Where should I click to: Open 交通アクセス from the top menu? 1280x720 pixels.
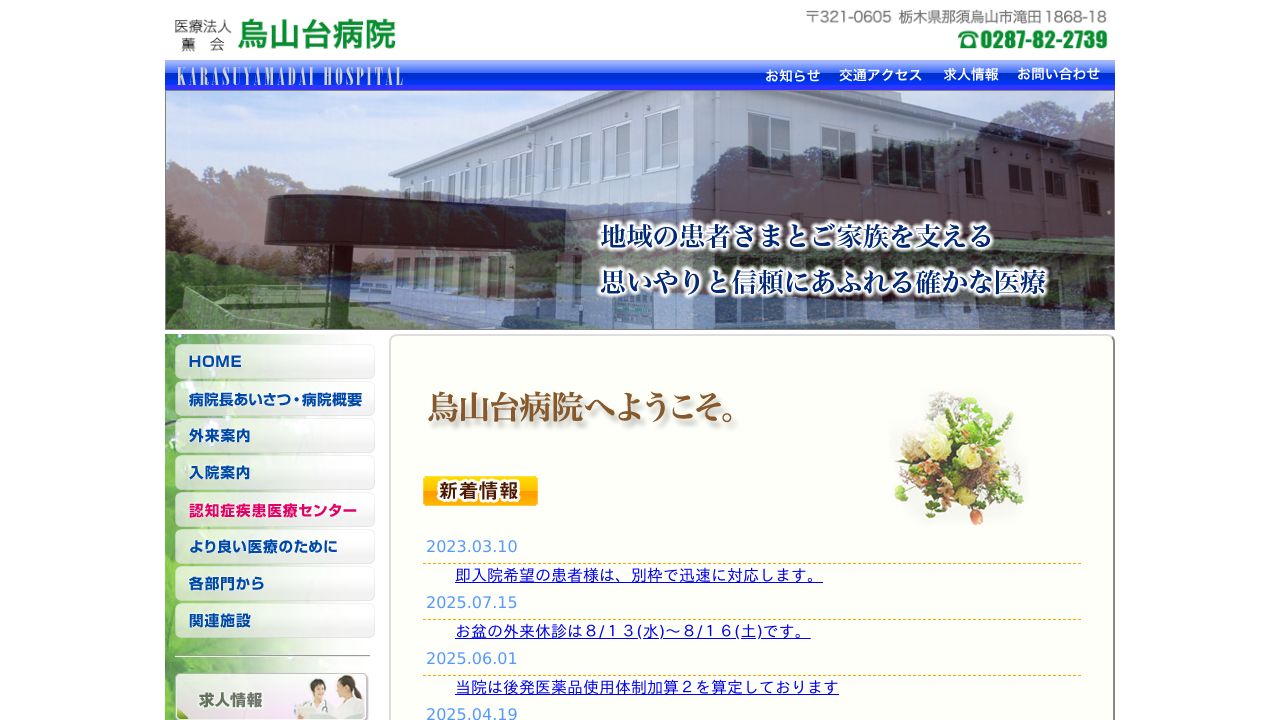[x=880, y=74]
